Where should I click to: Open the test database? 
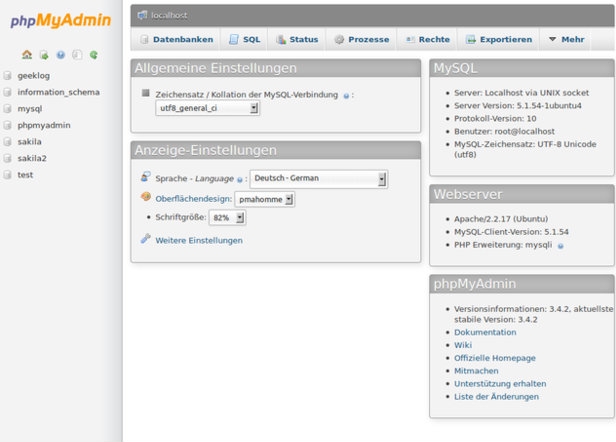point(25,174)
